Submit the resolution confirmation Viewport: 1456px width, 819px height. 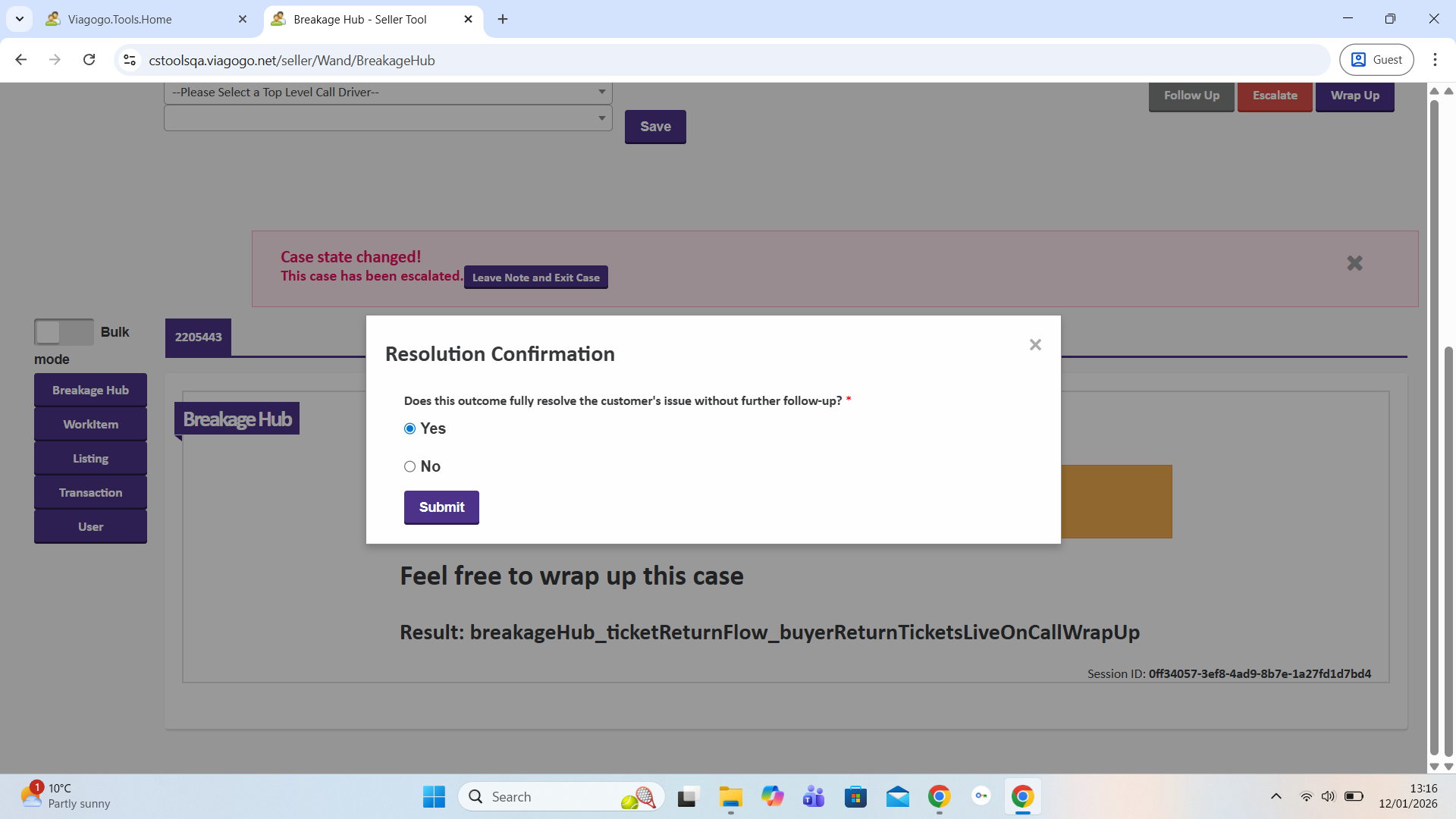pos(441,507)
